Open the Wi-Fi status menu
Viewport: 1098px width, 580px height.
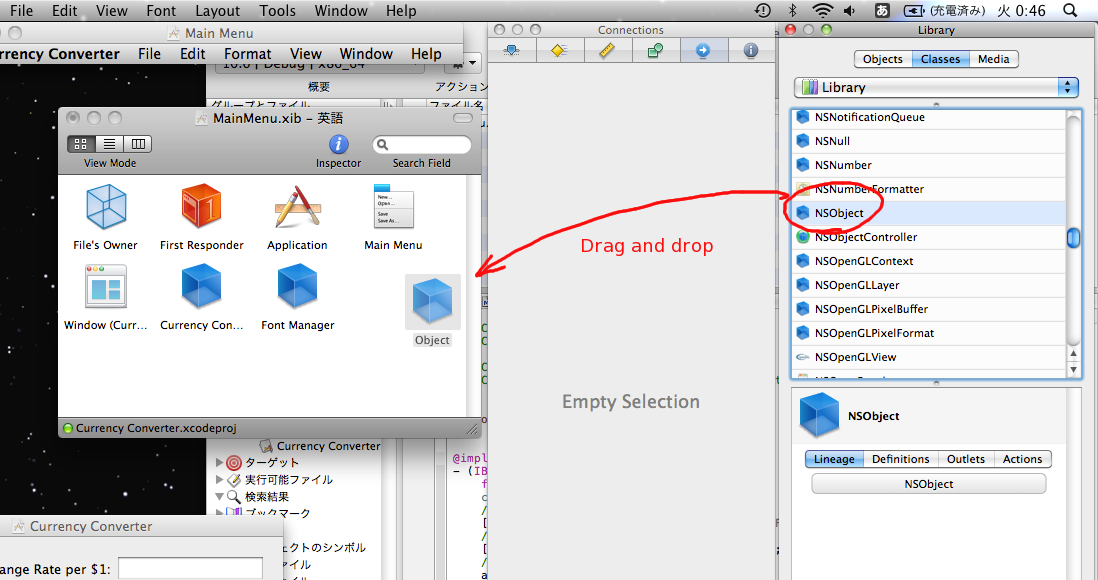pyautogui.click(x=822, y=11)
